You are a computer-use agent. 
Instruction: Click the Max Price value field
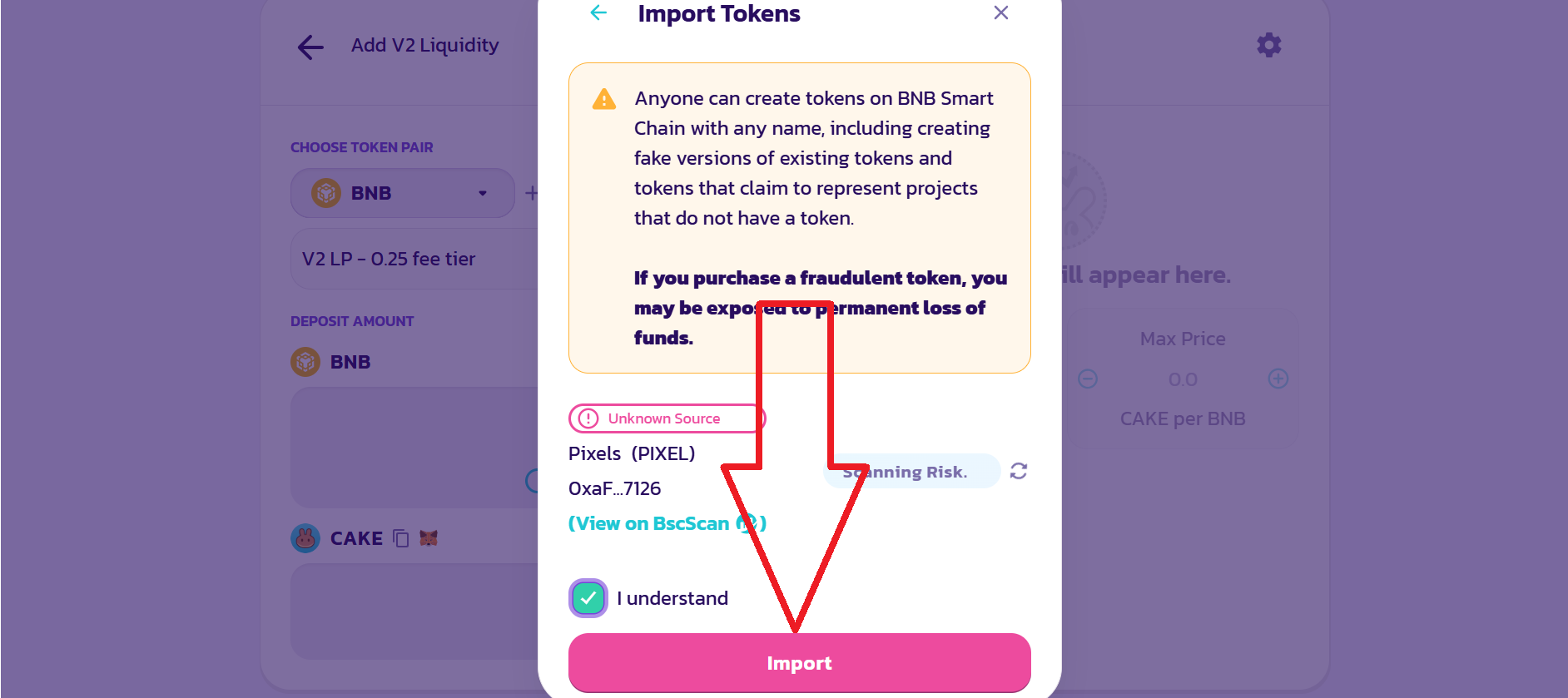(1183, 379)
